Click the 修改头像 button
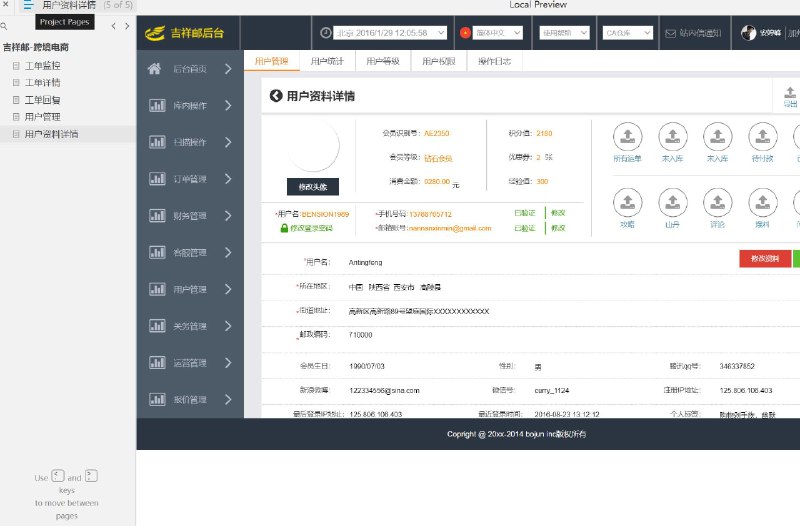Viewport: 800px width, 526px height. tap(313, 187)
